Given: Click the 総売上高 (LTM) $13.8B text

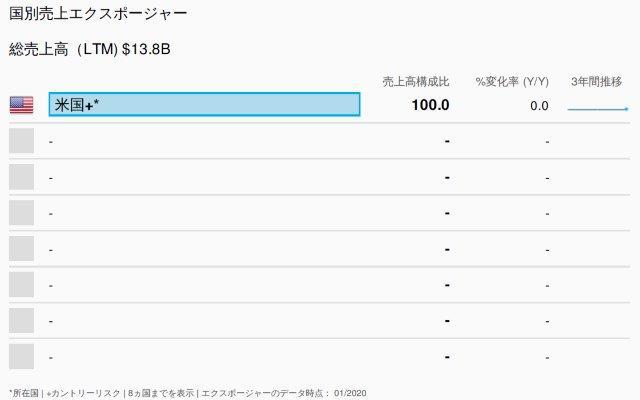Looking at the screenshot, I should click(x=89, y=49).
